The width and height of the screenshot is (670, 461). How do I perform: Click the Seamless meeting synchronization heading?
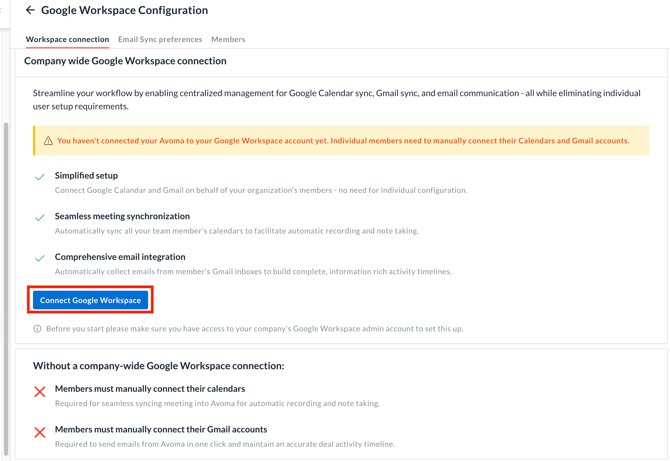(x=122, y=216)
